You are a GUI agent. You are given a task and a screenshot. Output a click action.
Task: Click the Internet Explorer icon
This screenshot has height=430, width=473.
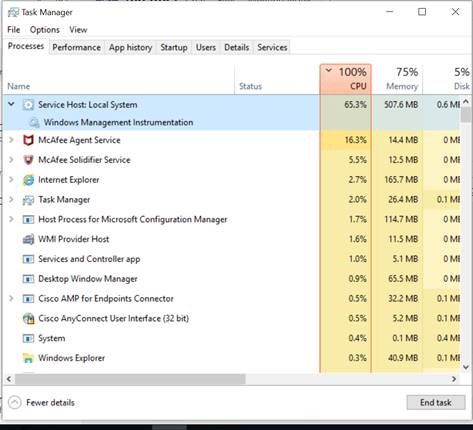click(28, 180)
